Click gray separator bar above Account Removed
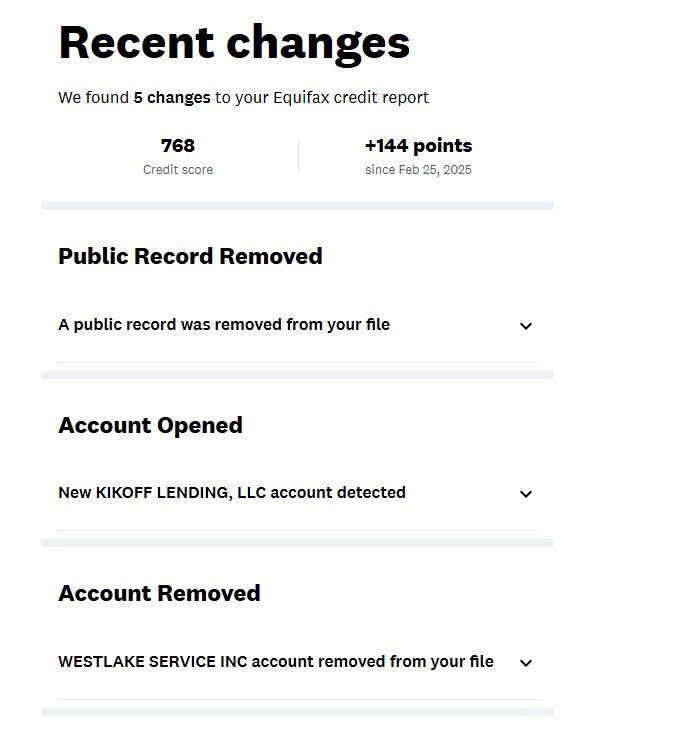The width and height of the screenshot is (678, 745). coord(297,543)
